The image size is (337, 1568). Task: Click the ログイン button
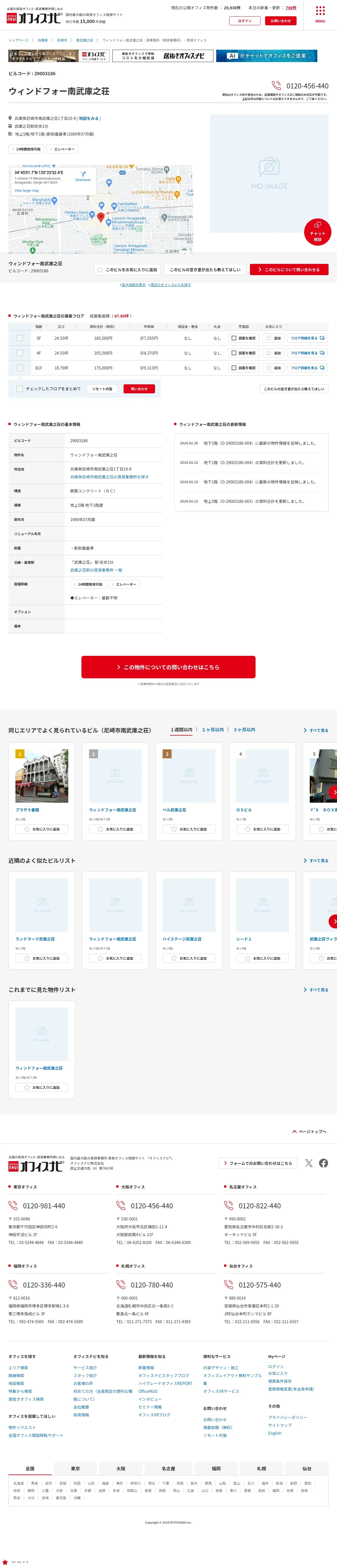(x=245, y=21)
